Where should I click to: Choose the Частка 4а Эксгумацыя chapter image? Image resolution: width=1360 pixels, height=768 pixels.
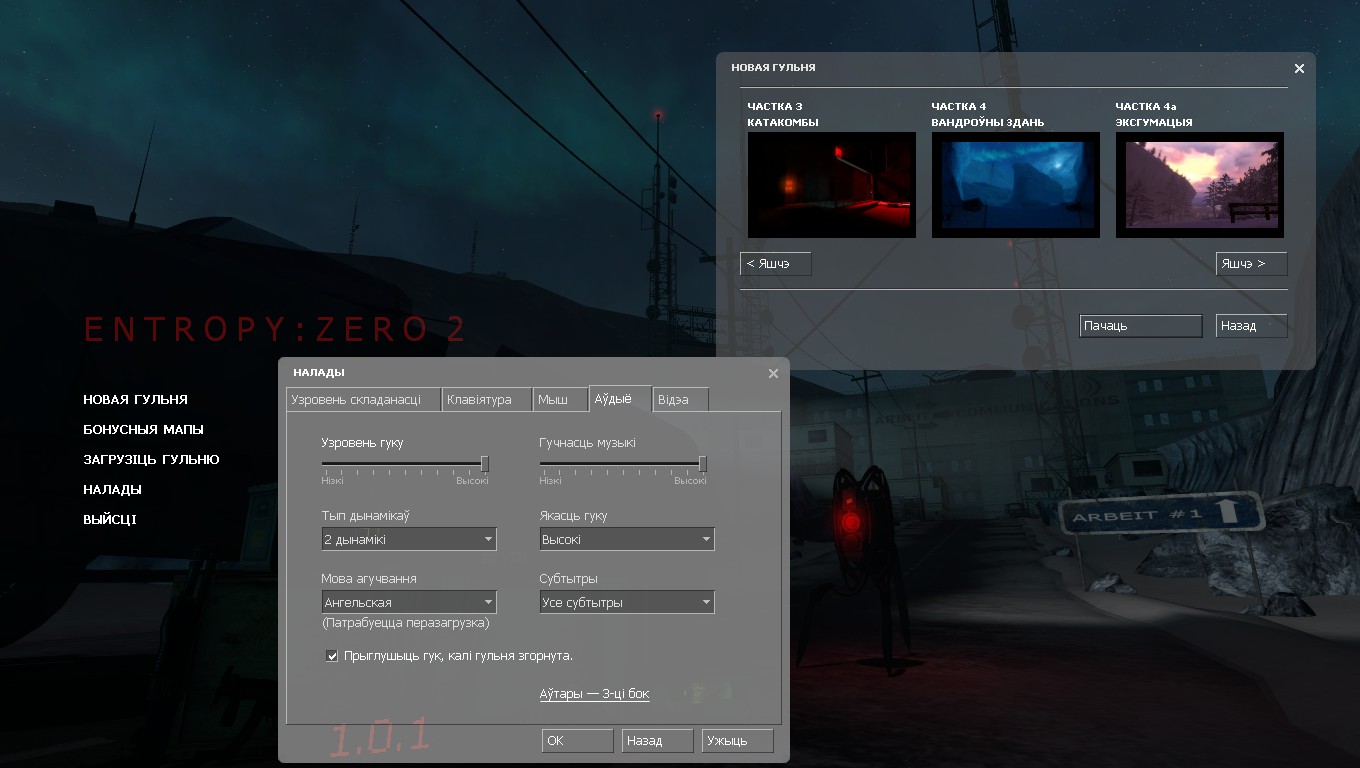[1199, 184]
